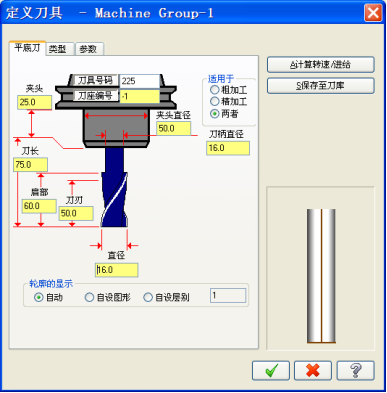The height and width of the screenshot is (393, 387).
Task: Cancel using the red X button
Action: tap(313, 370)
